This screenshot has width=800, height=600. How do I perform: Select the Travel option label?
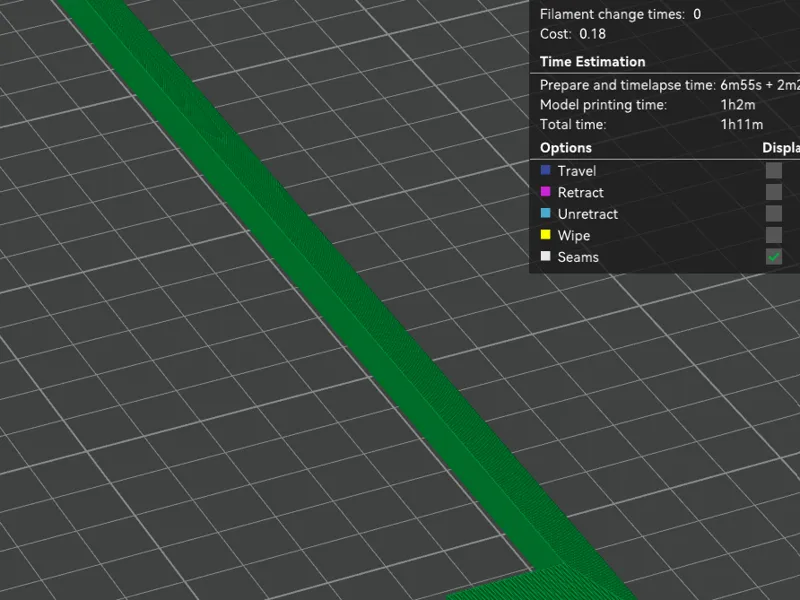click(577, 171)
